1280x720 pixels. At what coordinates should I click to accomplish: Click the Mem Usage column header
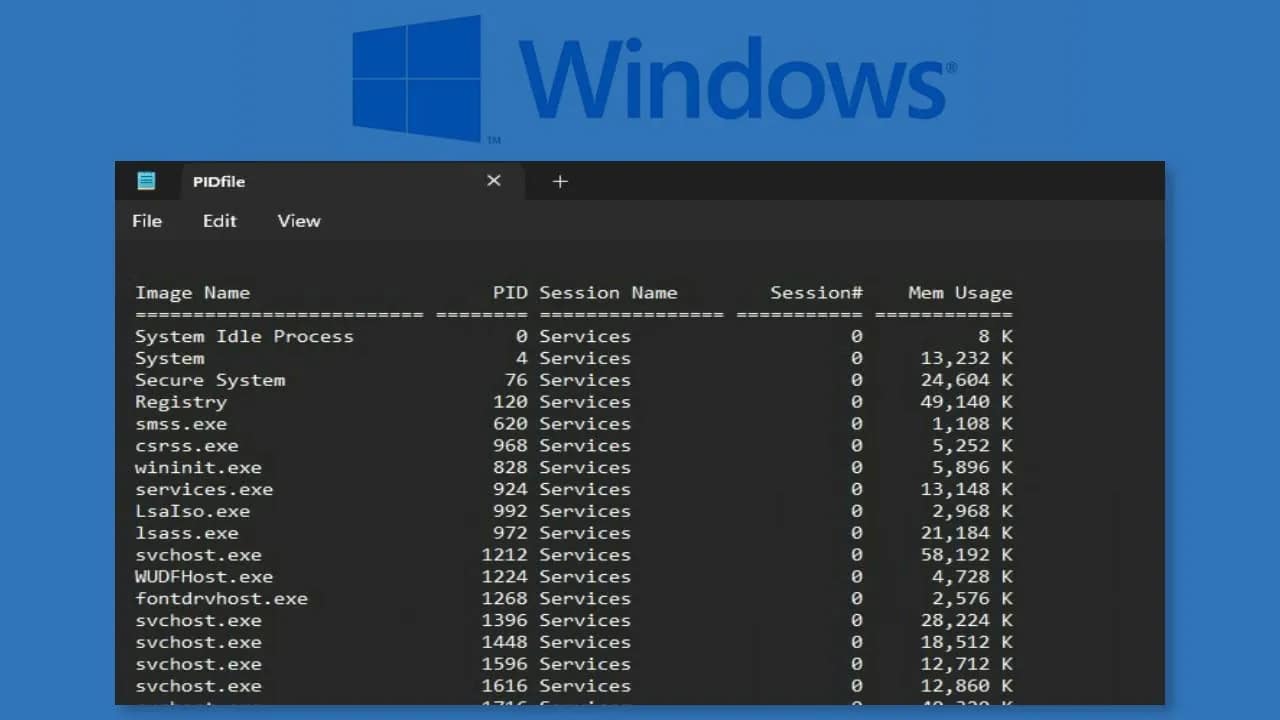[959, 292]
